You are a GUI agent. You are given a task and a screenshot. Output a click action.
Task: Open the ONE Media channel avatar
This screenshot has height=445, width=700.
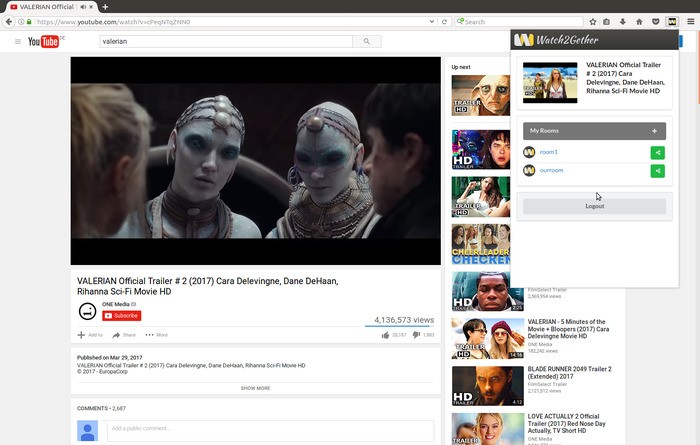pyautogui.click(x=88, y=311)
